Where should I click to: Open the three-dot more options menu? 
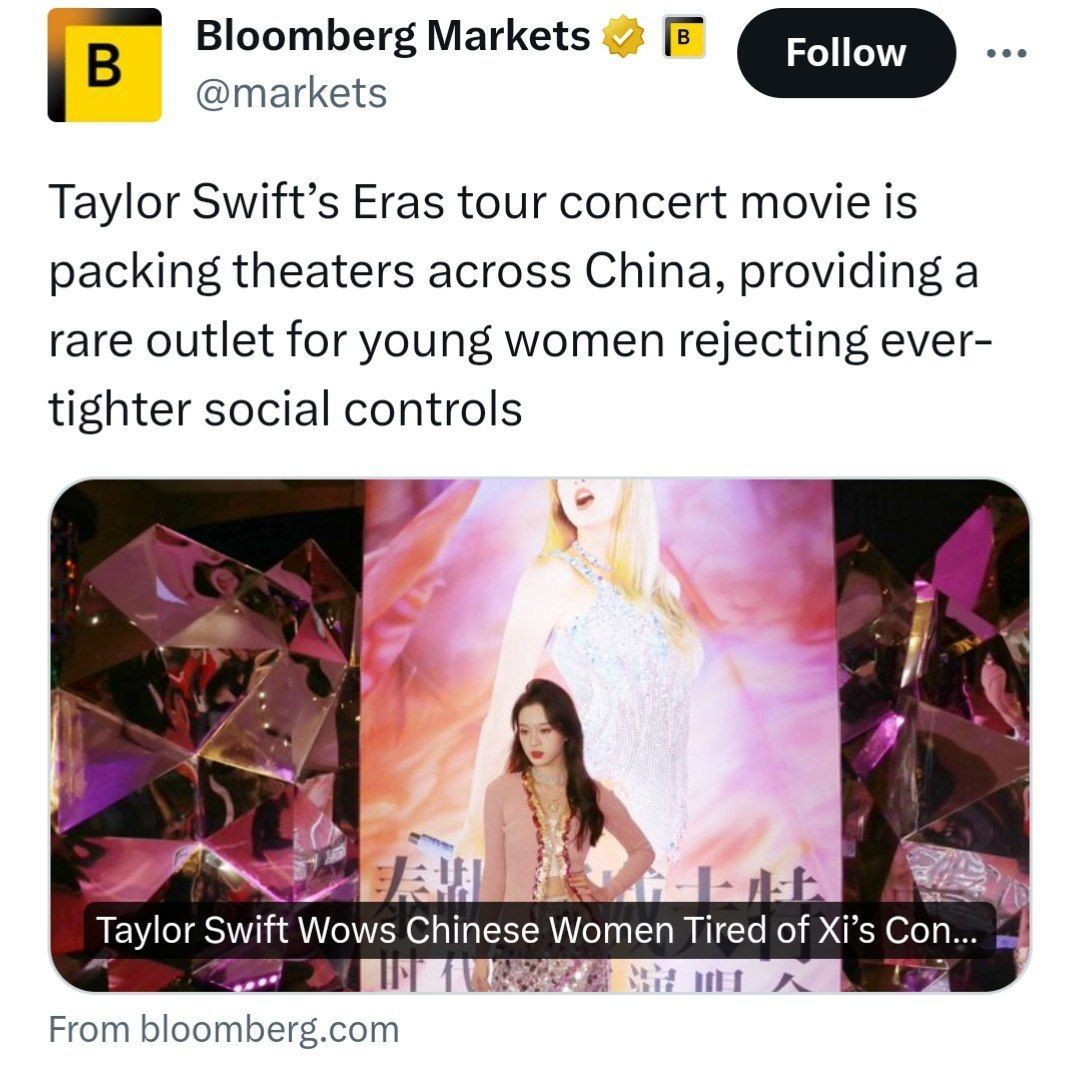click(1005, 54)
